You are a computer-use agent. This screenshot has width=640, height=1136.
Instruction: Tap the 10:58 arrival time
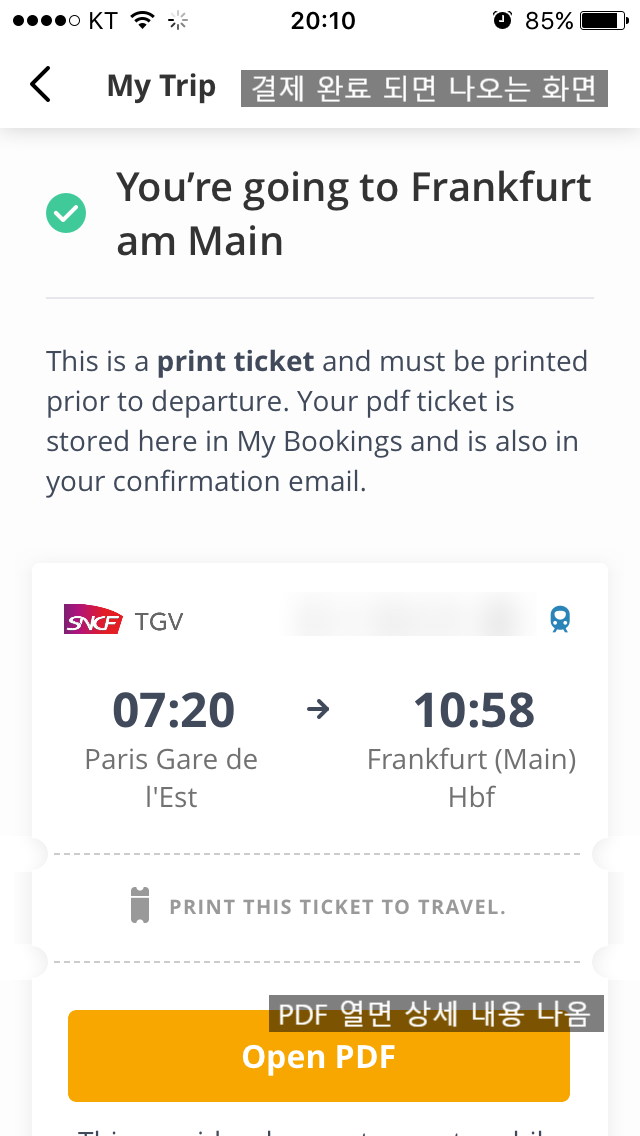474,710
